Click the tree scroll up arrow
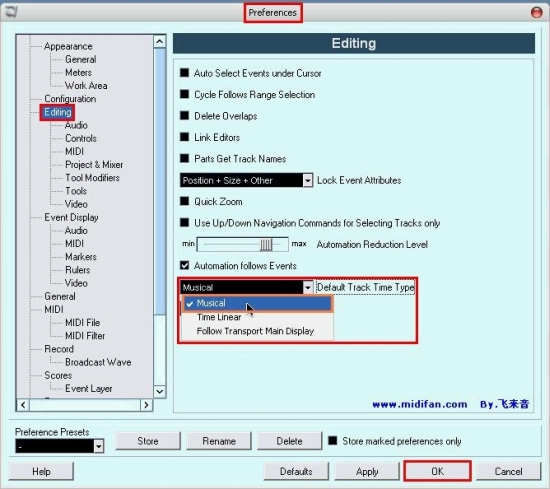Image resolution: width=550 pixels, height=489 pixels. pos(160,42)
